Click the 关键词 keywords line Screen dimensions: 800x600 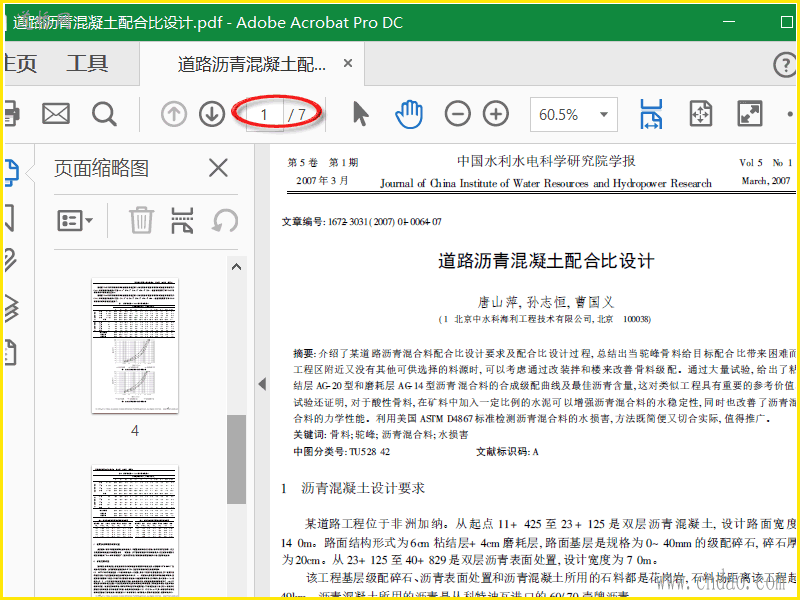(381, 435)
